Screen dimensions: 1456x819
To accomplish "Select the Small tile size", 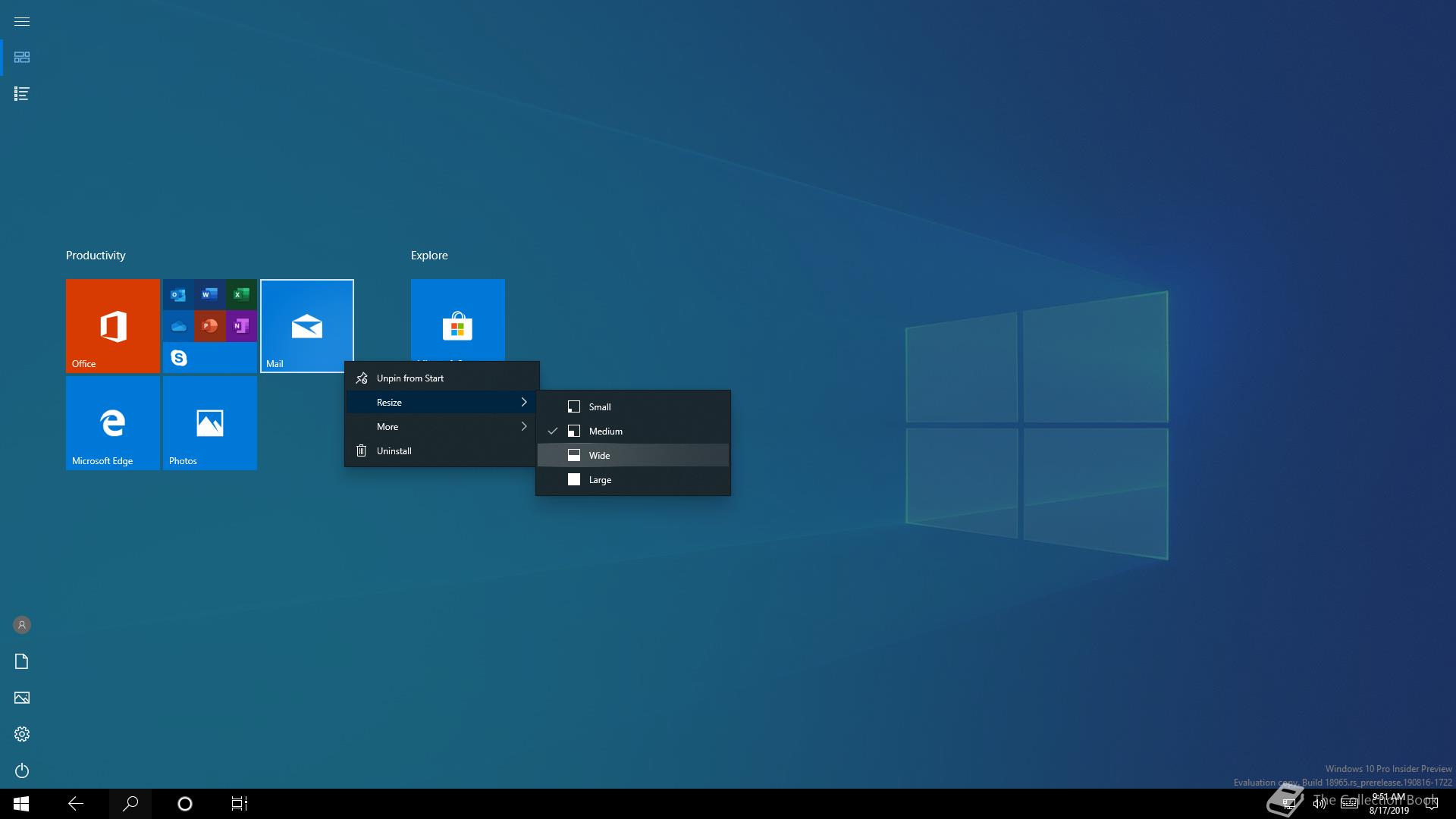I will (633, 406).
